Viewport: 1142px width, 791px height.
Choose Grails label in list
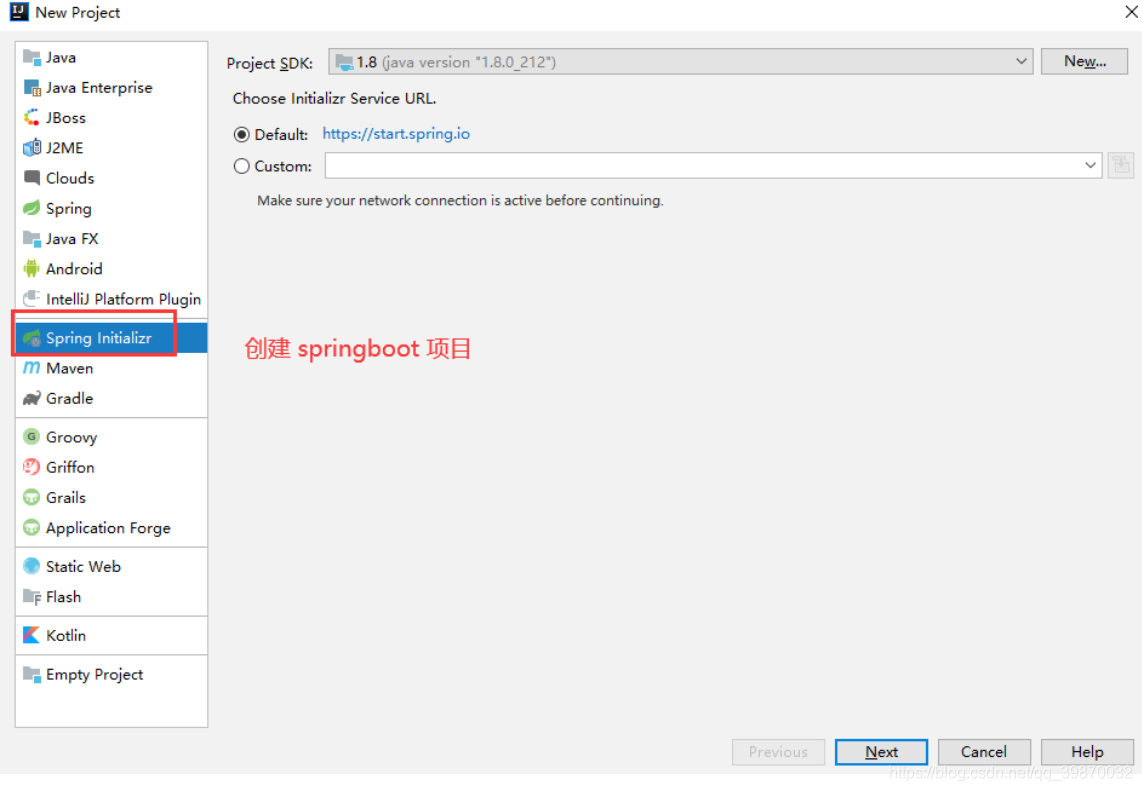[x=66, y=498]
